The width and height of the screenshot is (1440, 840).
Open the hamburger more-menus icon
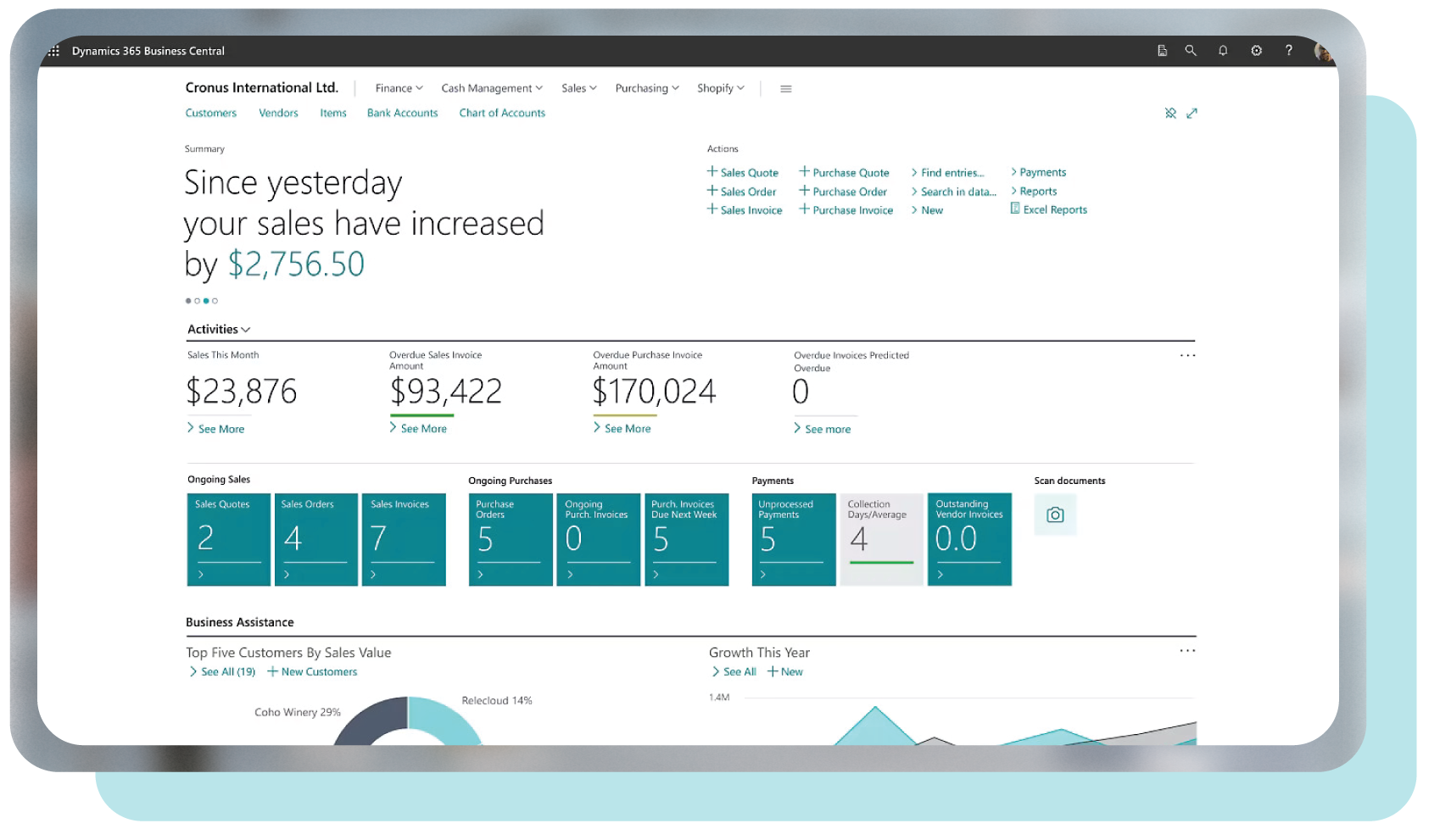tap(786, 88)
